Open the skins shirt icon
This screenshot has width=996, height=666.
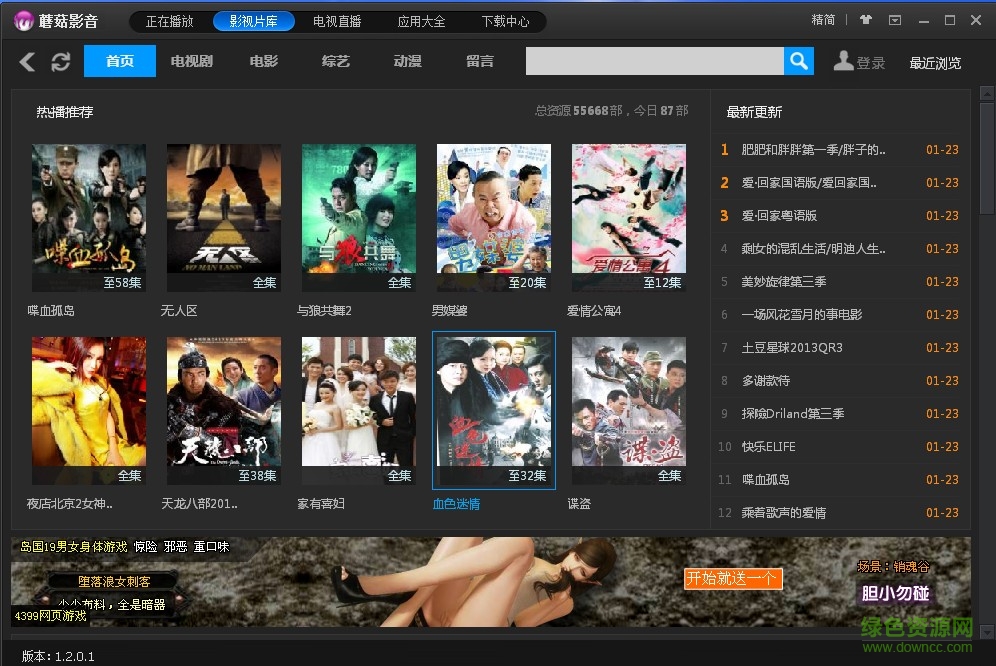866,19
